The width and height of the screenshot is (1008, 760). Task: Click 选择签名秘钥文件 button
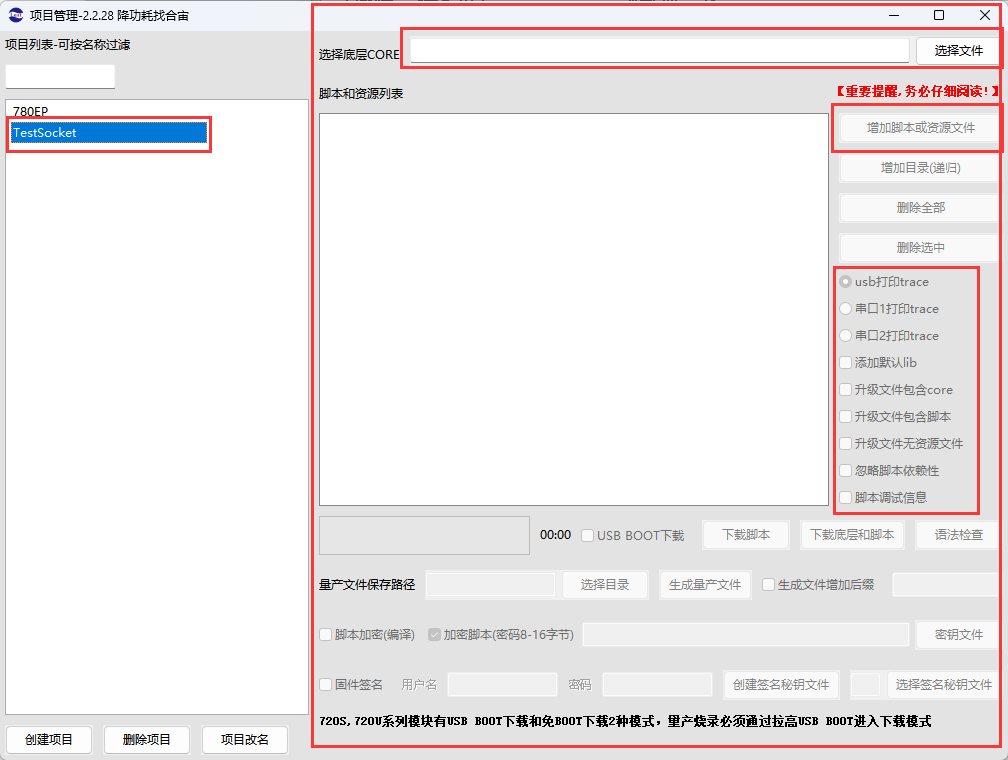(x=943, y=685)
